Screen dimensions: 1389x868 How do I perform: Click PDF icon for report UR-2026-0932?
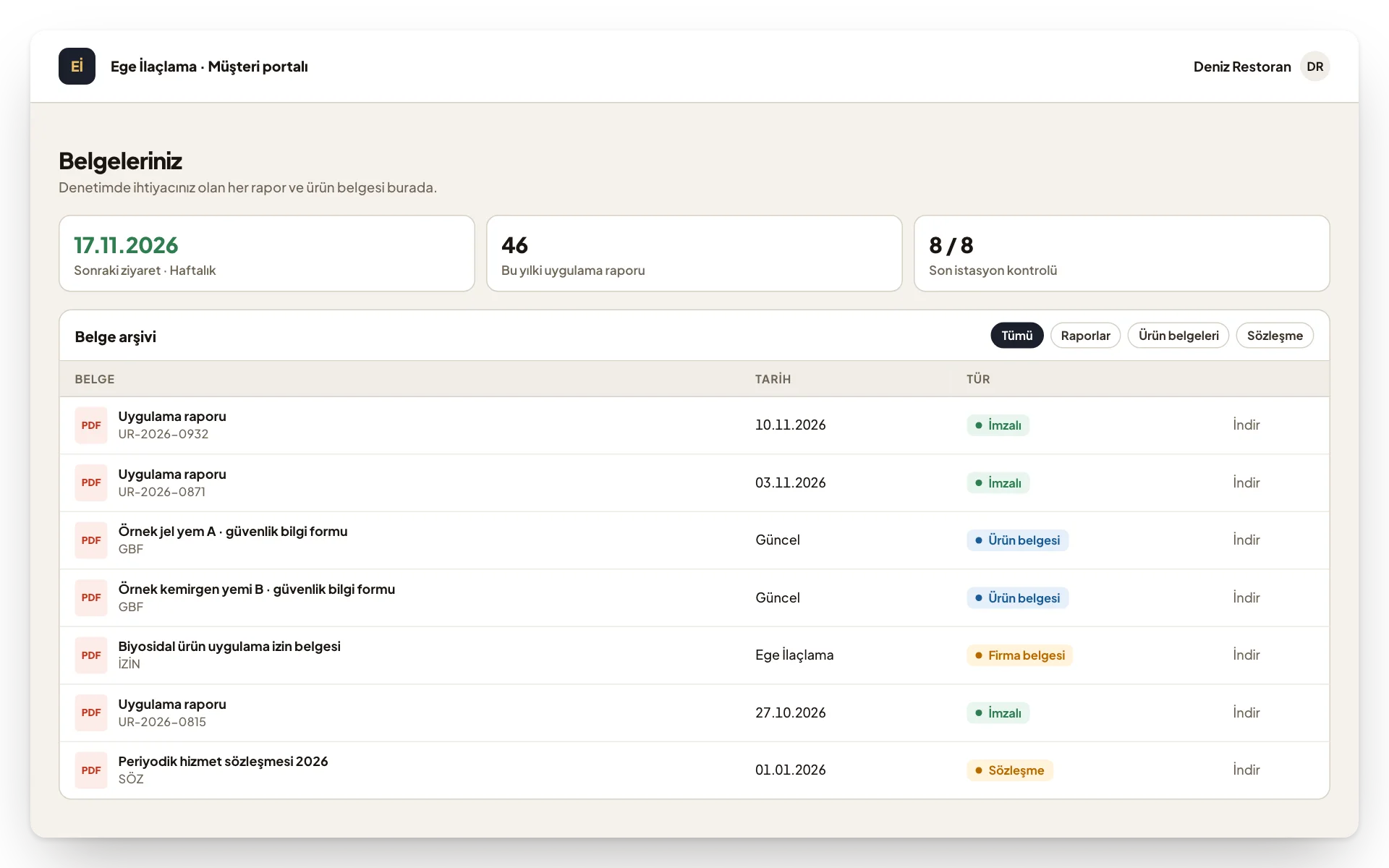pos(91,425)
